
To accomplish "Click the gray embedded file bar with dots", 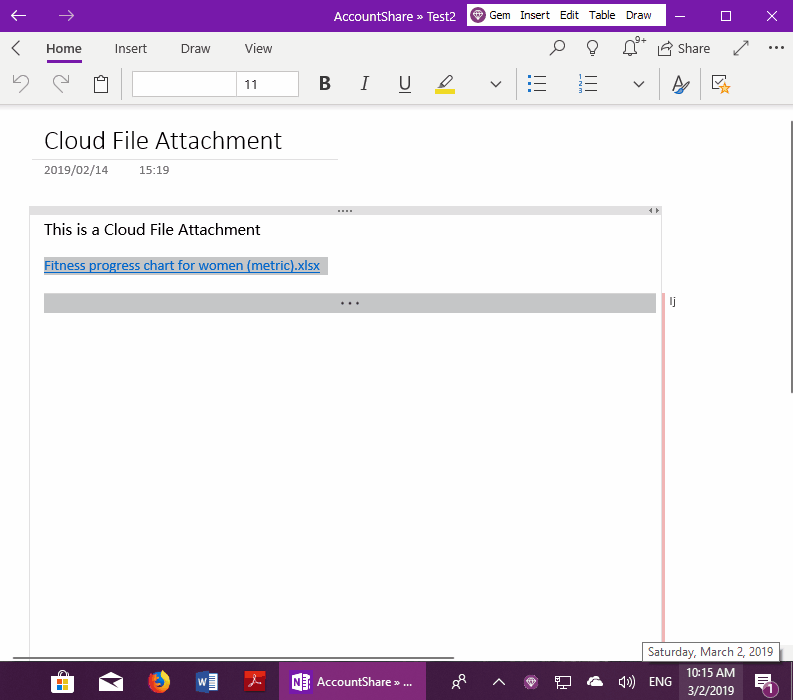I will click(350, 303).
